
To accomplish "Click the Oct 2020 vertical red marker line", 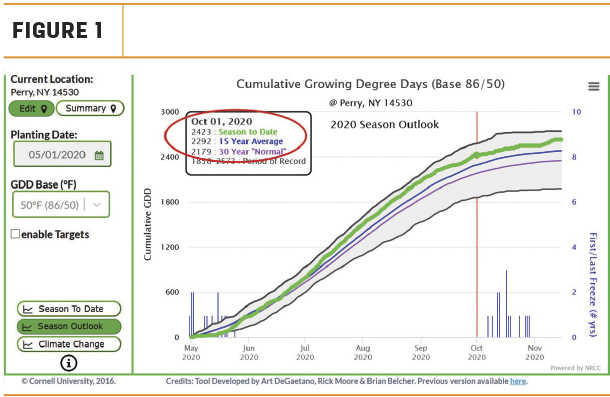I will [x=477, y=225].
